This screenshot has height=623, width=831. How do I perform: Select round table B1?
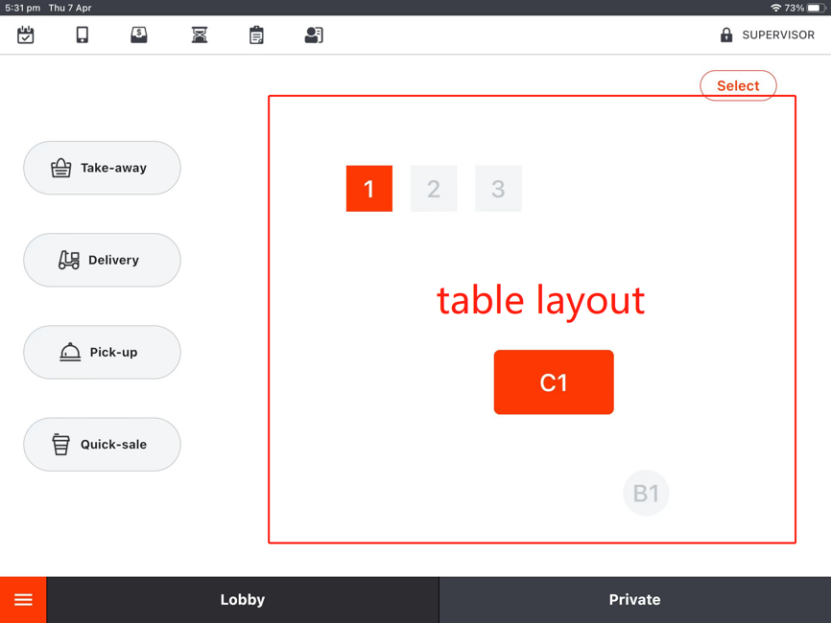pyautogui.click(x=646, y=493)
